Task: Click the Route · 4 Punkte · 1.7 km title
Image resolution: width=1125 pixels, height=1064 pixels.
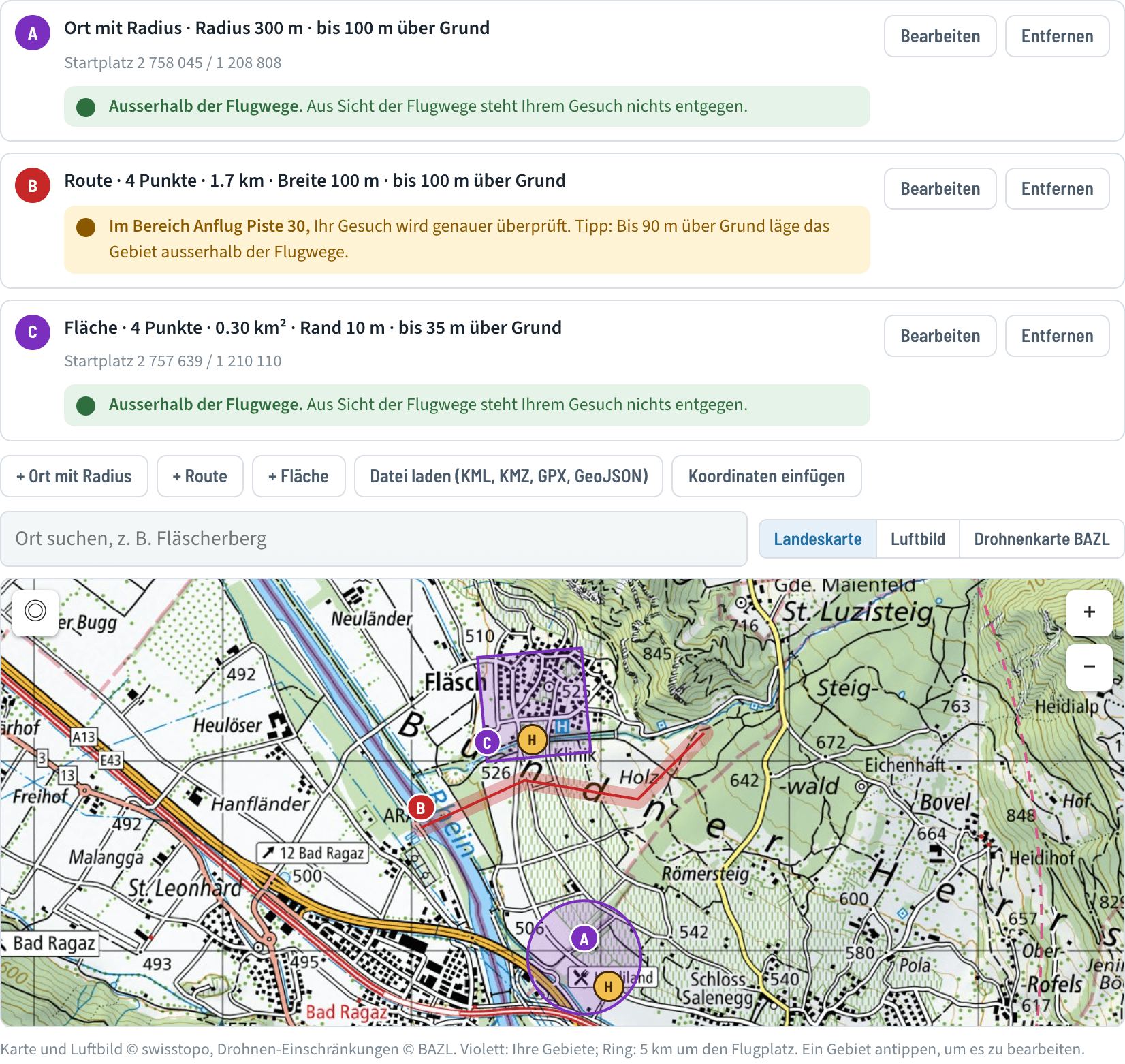Action: point(315,181)
